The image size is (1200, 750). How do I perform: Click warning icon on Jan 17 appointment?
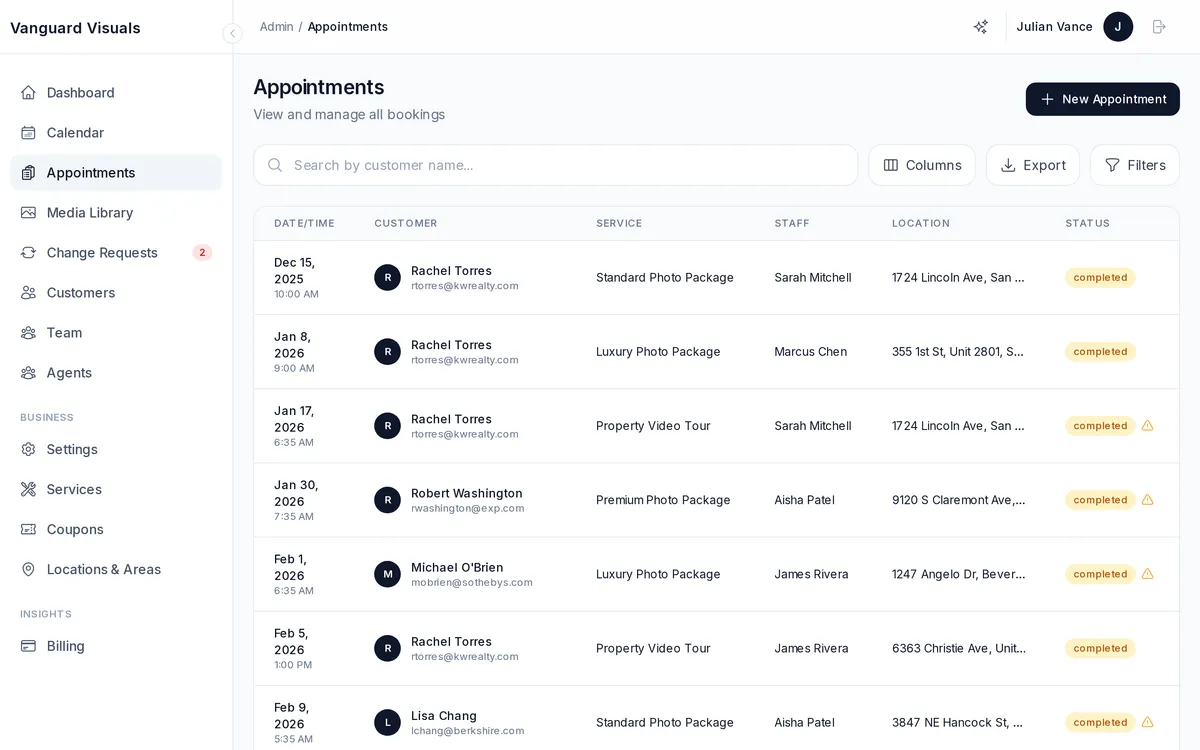click(1147, 426)
